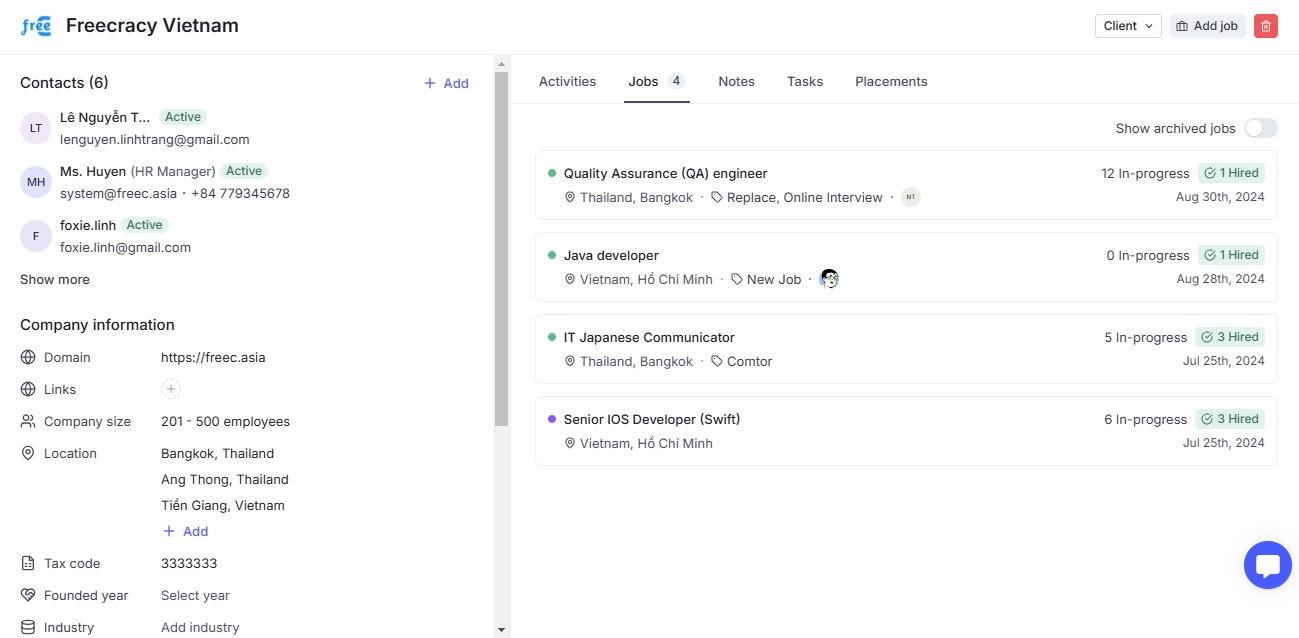Click the recruiter avatar on Java developer job
The width and height of the screenshot is (1299, 638).
pyautogui.click(x=828, y=279)
